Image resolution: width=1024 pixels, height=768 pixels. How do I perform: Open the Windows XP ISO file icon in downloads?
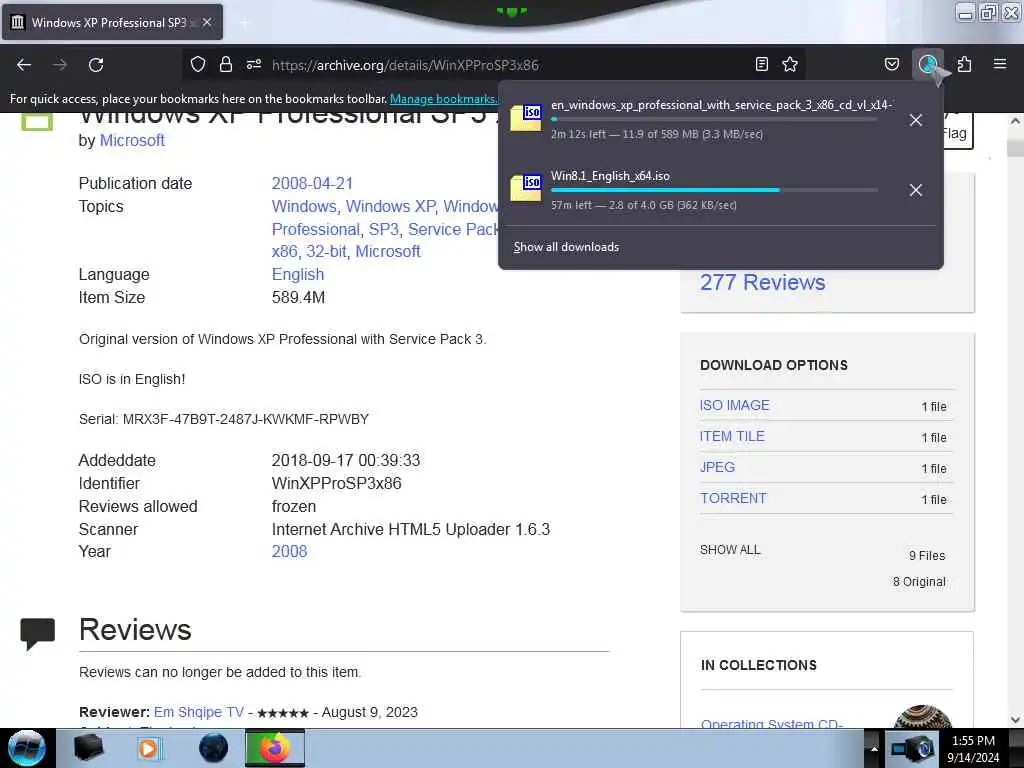(x=526, y=118)
